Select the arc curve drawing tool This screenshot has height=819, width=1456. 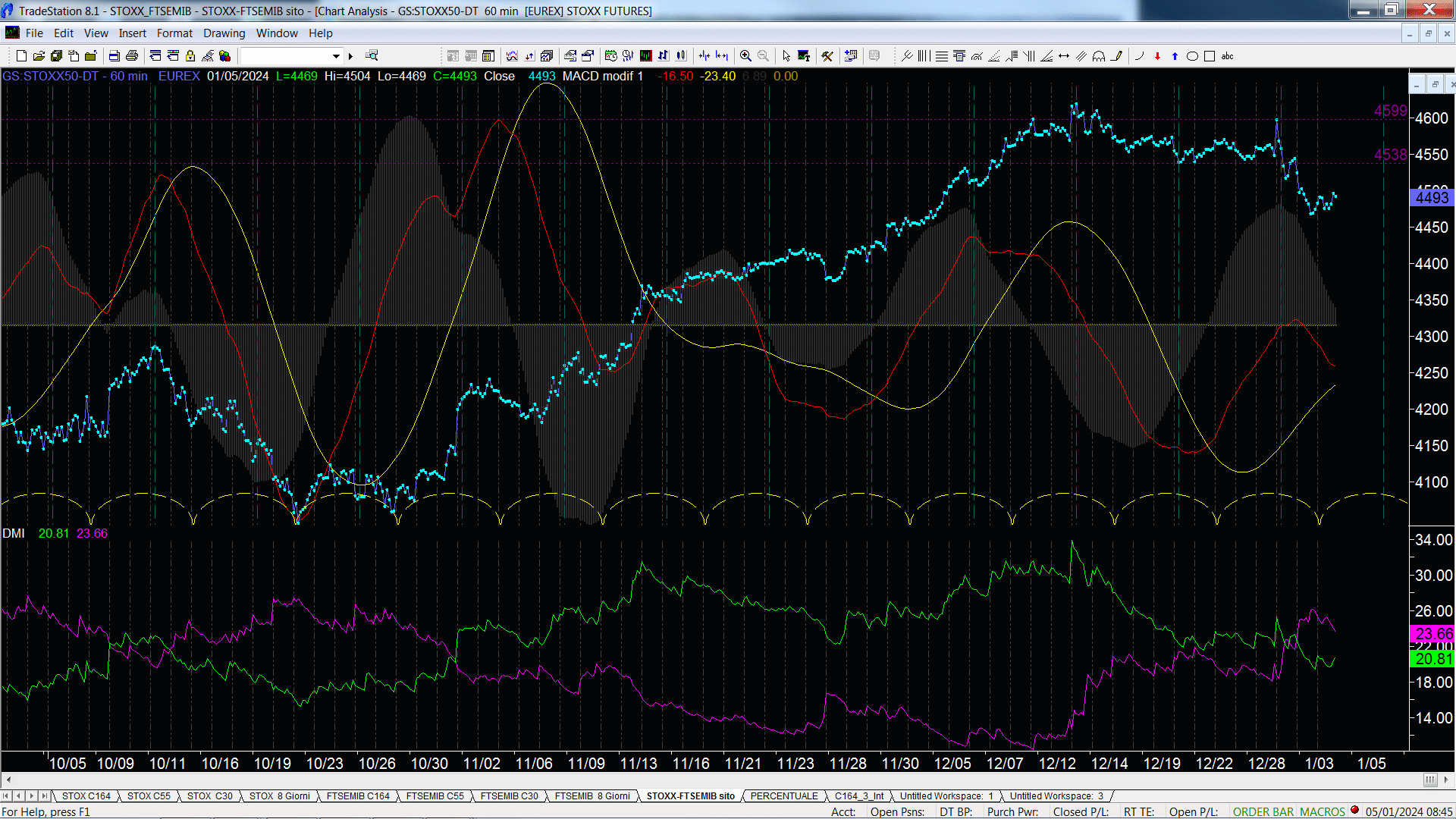click(x=1139, y=56)
